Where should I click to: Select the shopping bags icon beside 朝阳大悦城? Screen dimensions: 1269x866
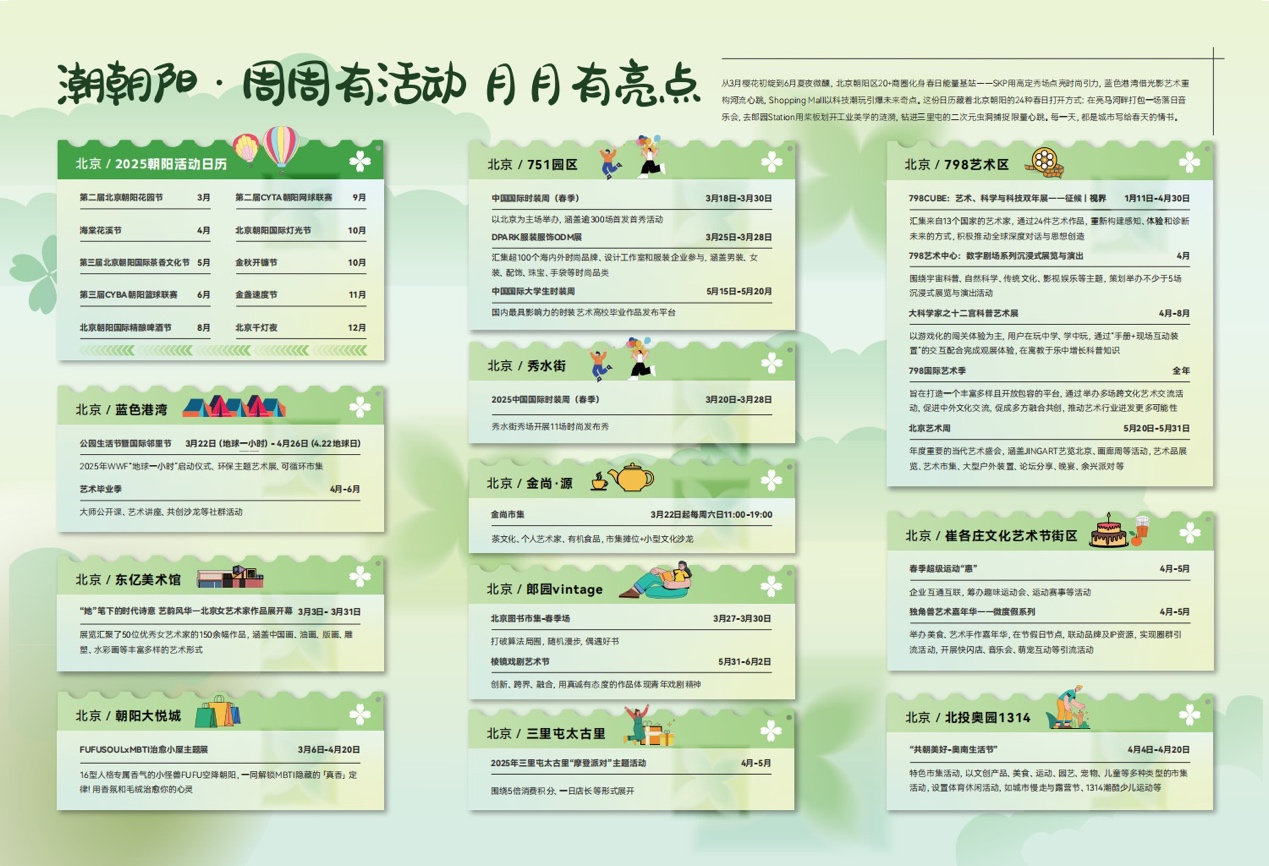click(x=218, y=712)
